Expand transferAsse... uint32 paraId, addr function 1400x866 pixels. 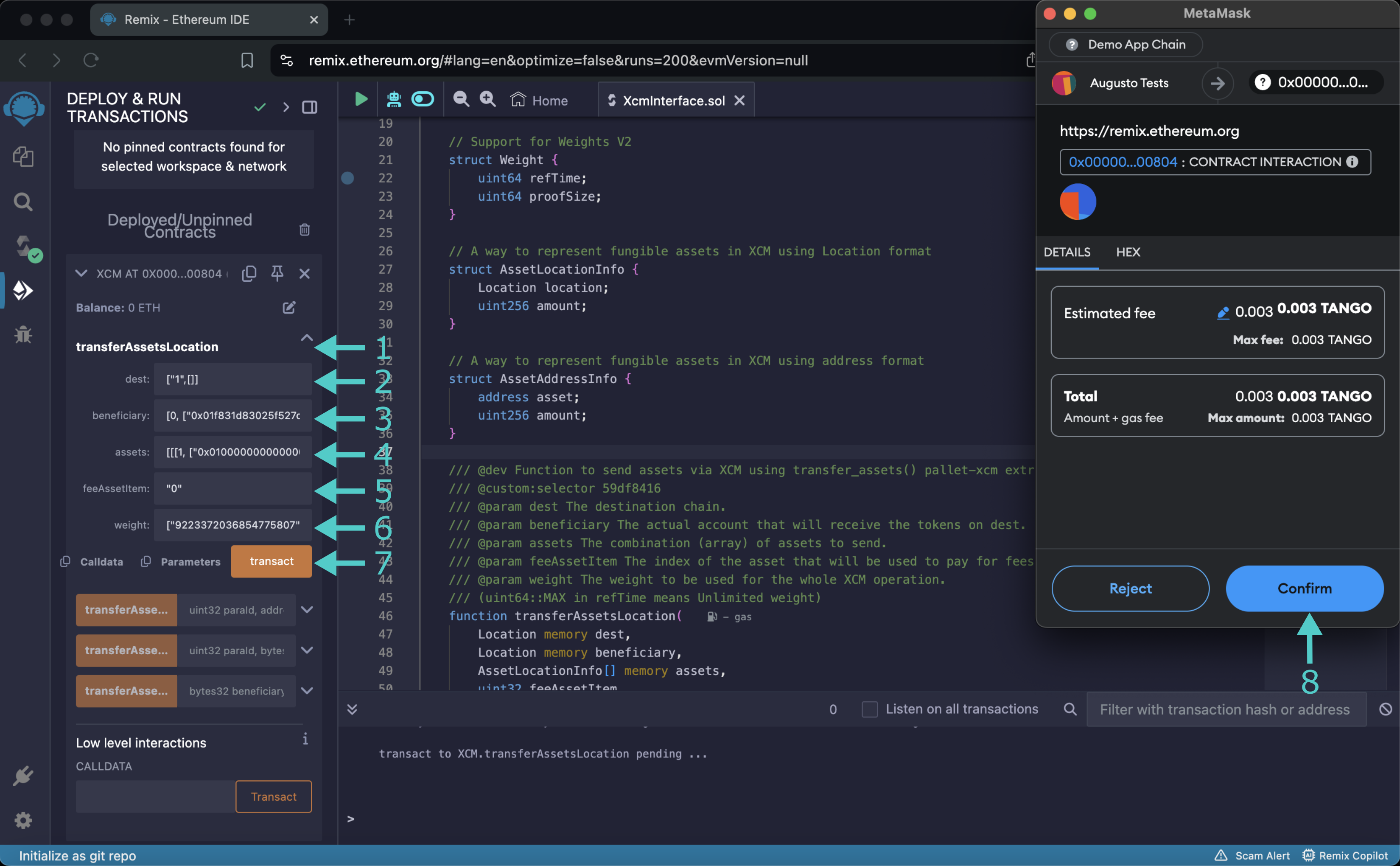coord(307,610)
